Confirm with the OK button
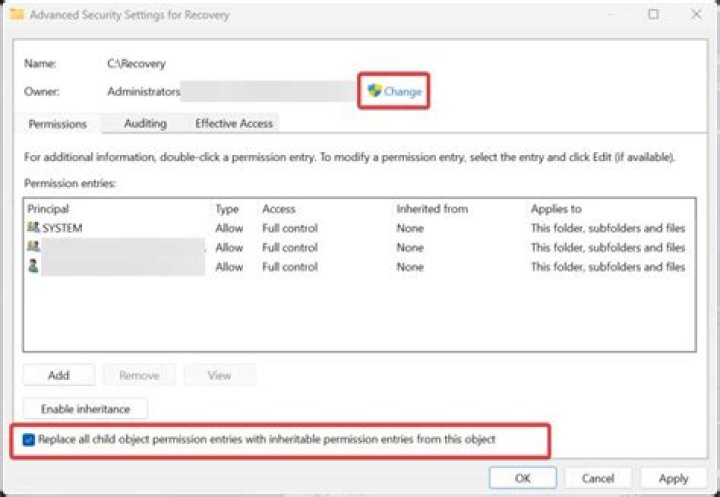 [523, 478]
